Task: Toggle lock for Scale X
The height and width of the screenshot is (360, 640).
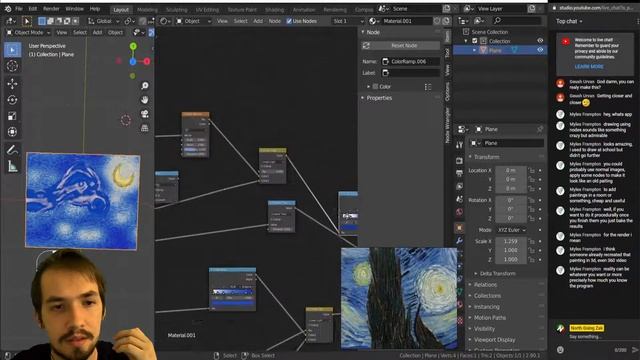Action: 531,242
